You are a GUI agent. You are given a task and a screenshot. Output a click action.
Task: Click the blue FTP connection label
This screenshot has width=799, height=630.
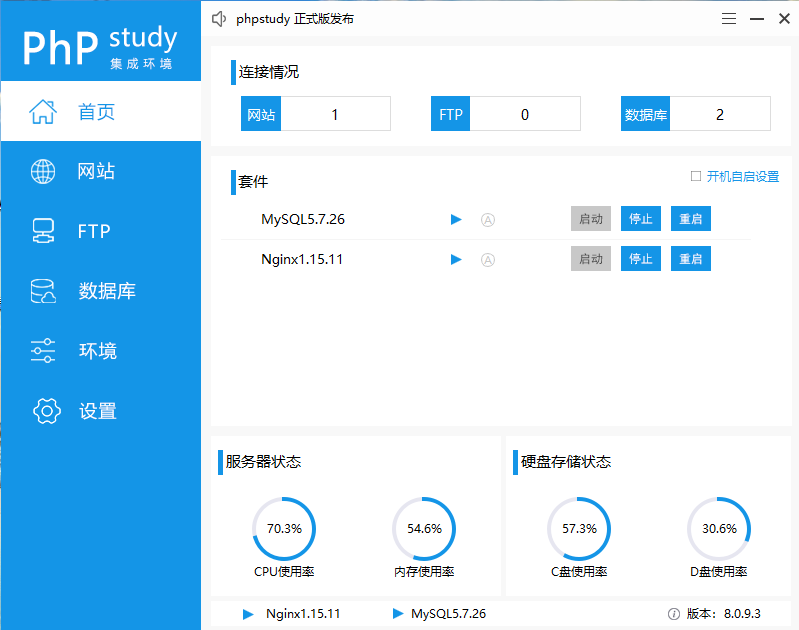[450, 114]
